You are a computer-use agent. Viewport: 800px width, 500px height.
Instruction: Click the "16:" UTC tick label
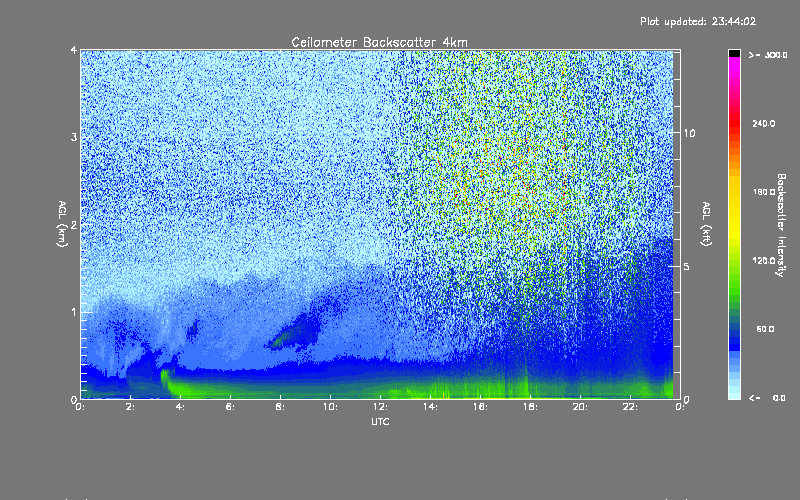coord(480,407)
